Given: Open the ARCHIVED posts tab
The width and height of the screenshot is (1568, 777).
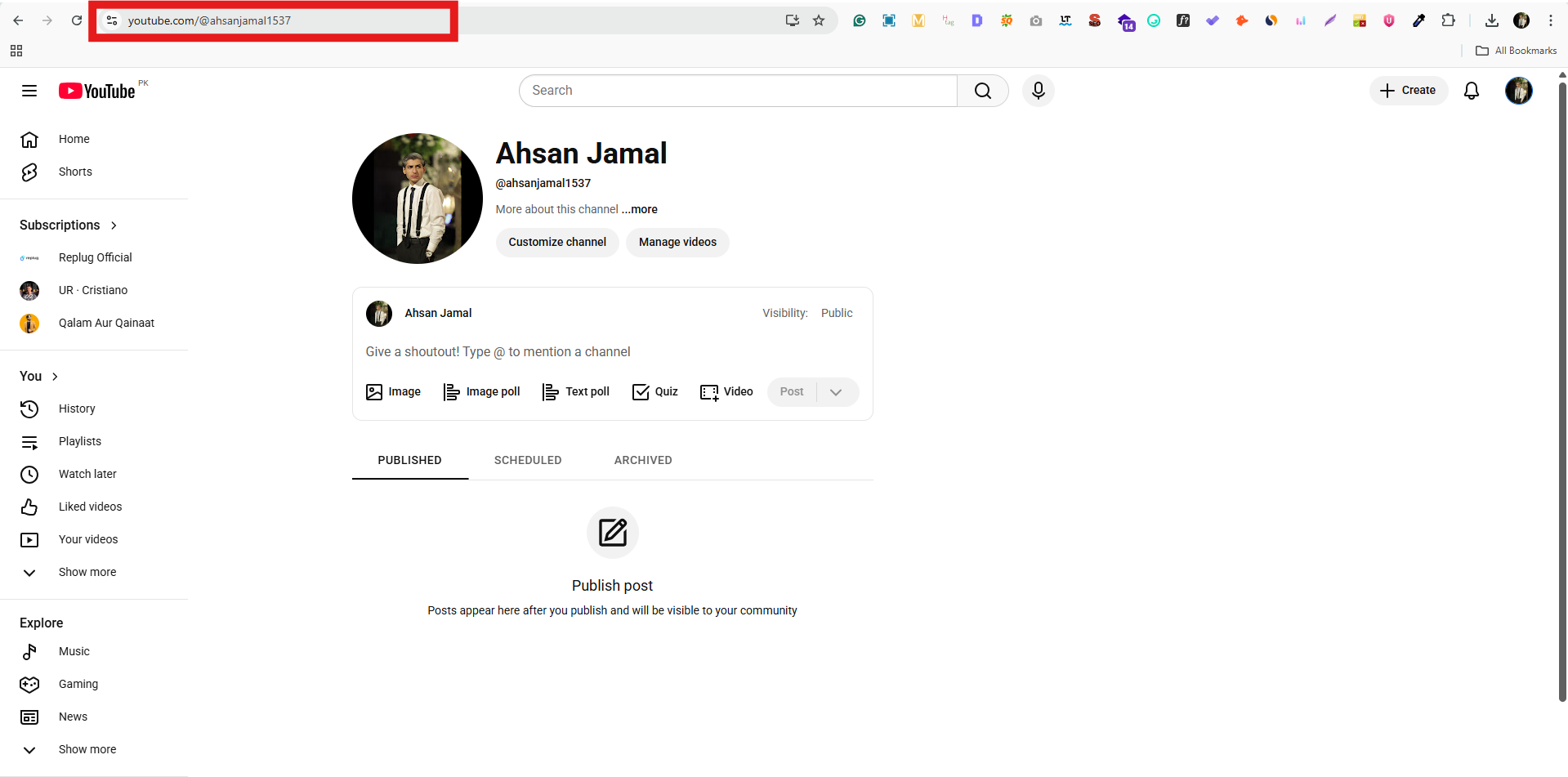Looking at the screenshot, I should pos(642,460).
